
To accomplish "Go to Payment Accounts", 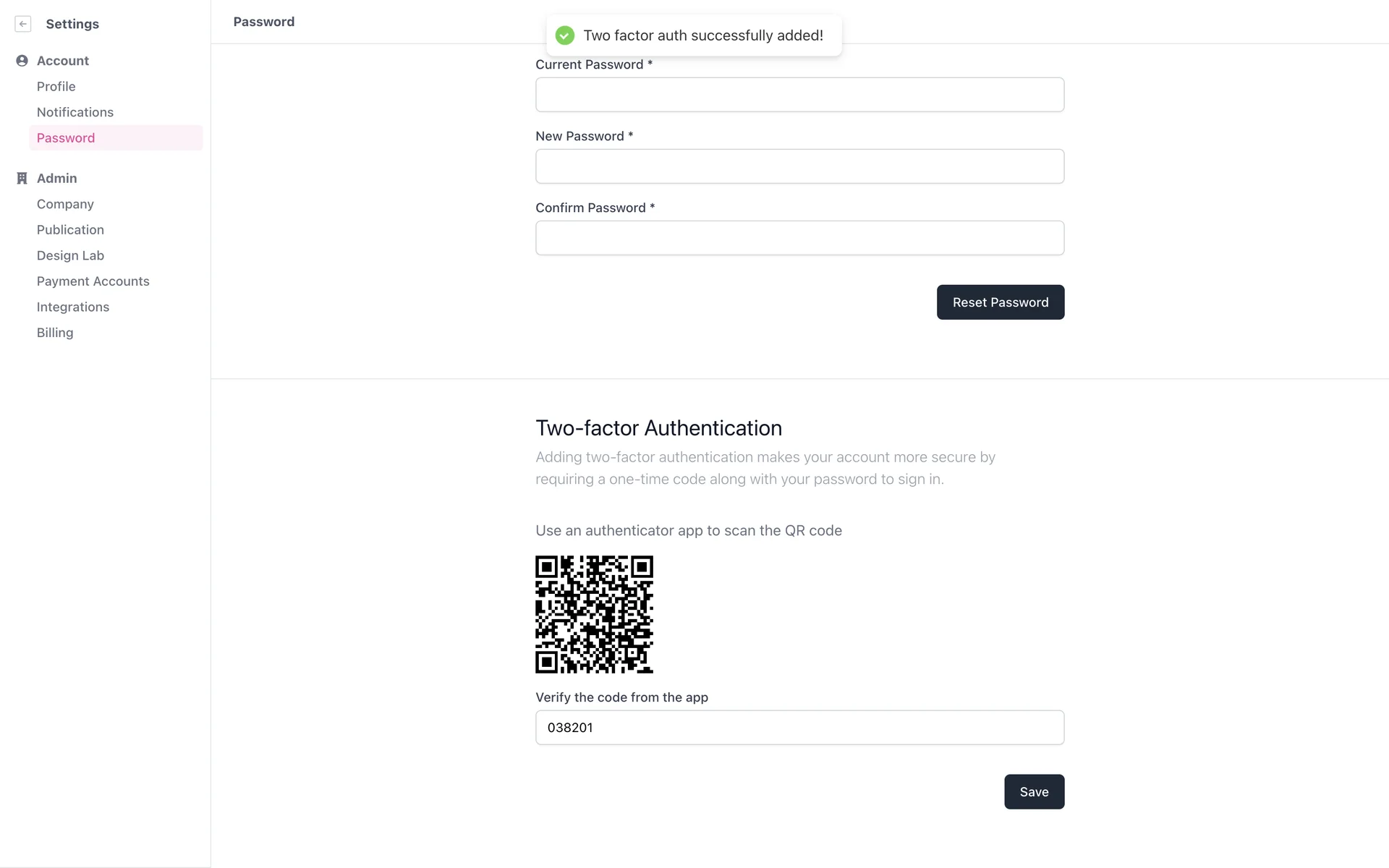I will click(93, 281).
